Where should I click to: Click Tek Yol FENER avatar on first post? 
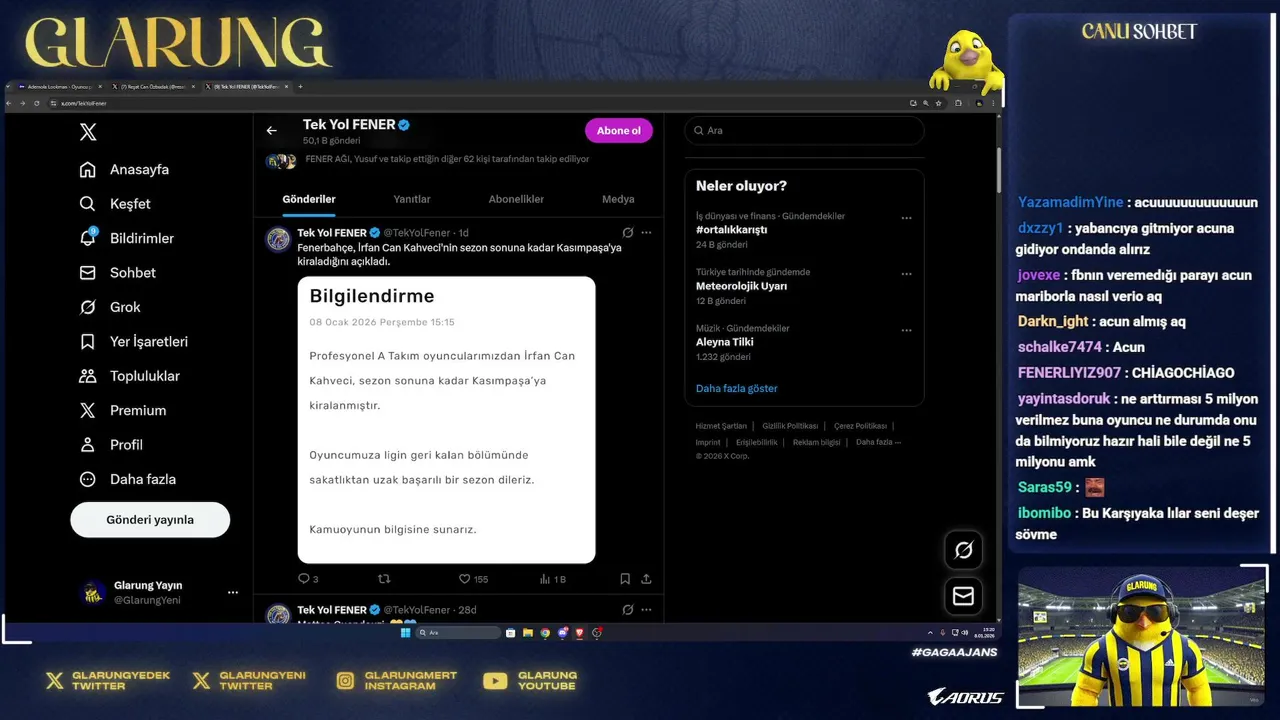[x=278, y=239]
